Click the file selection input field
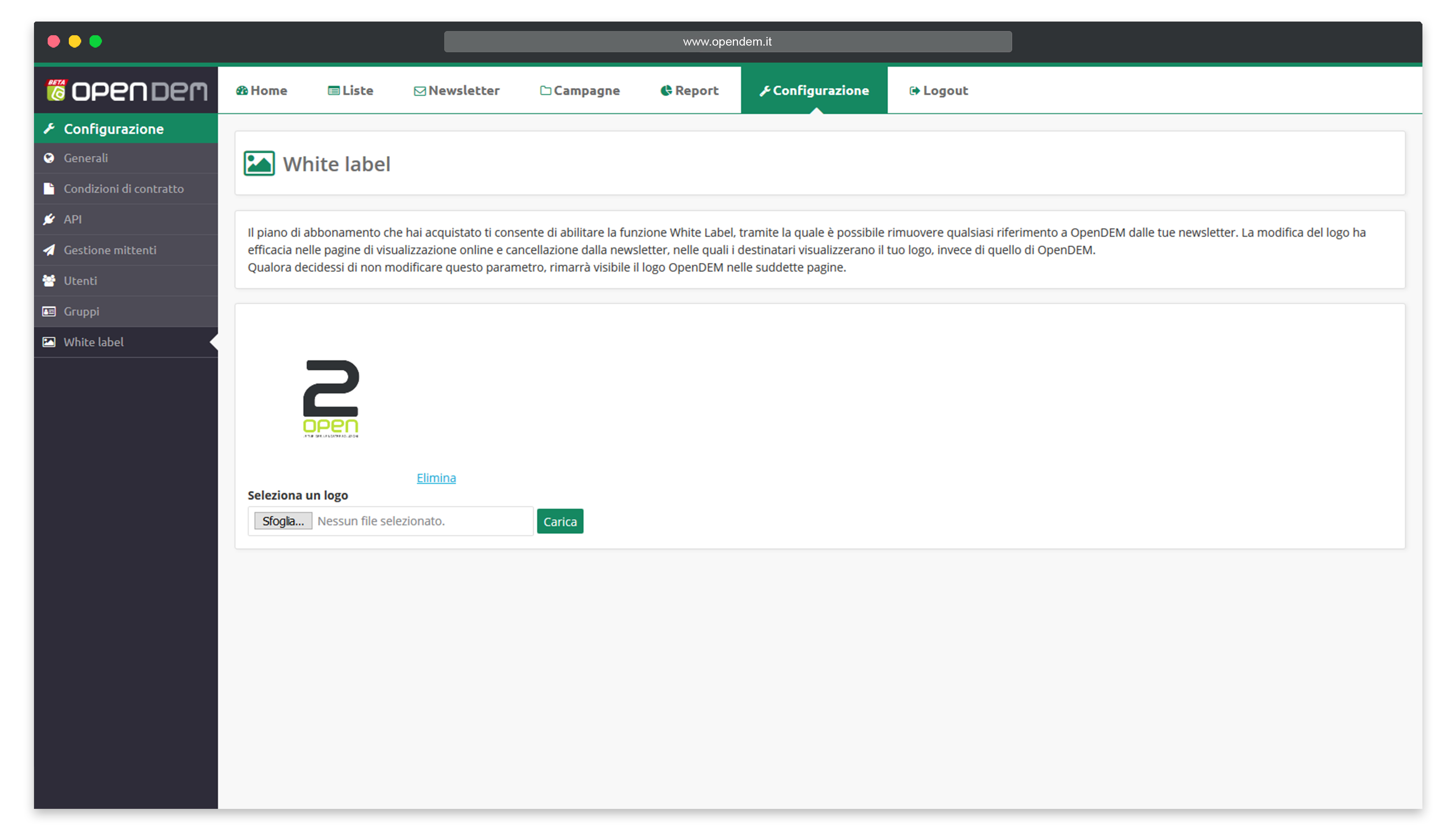1456x835 pixels. click(390, 521)
